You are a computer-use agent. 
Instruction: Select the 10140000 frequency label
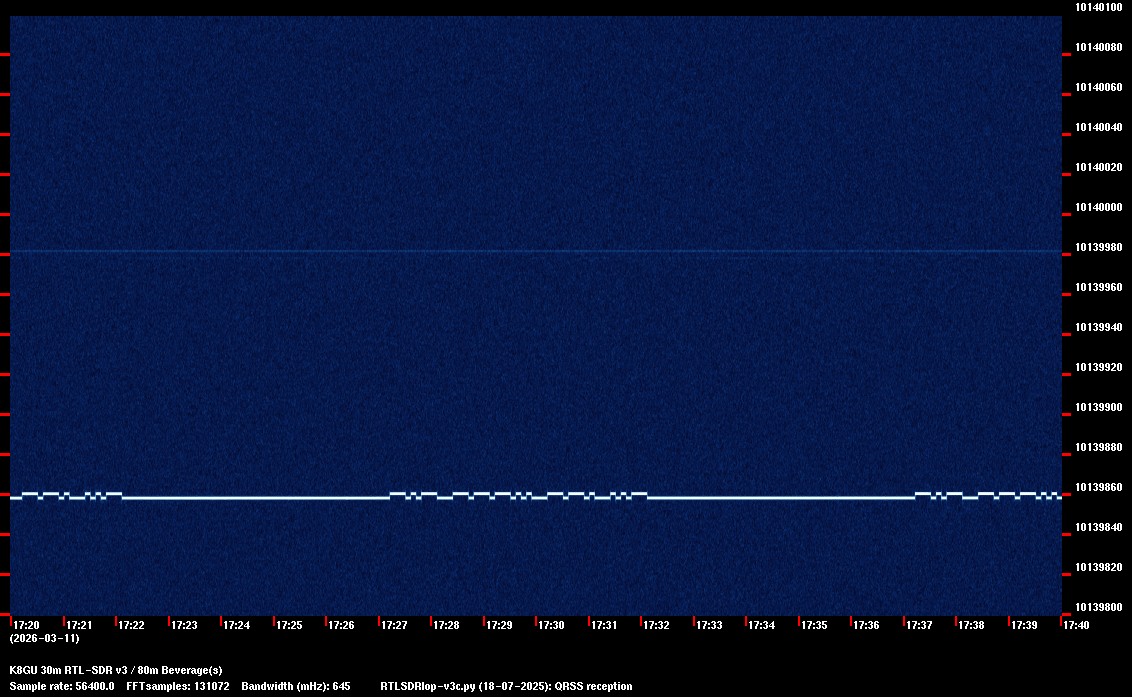1098,207
